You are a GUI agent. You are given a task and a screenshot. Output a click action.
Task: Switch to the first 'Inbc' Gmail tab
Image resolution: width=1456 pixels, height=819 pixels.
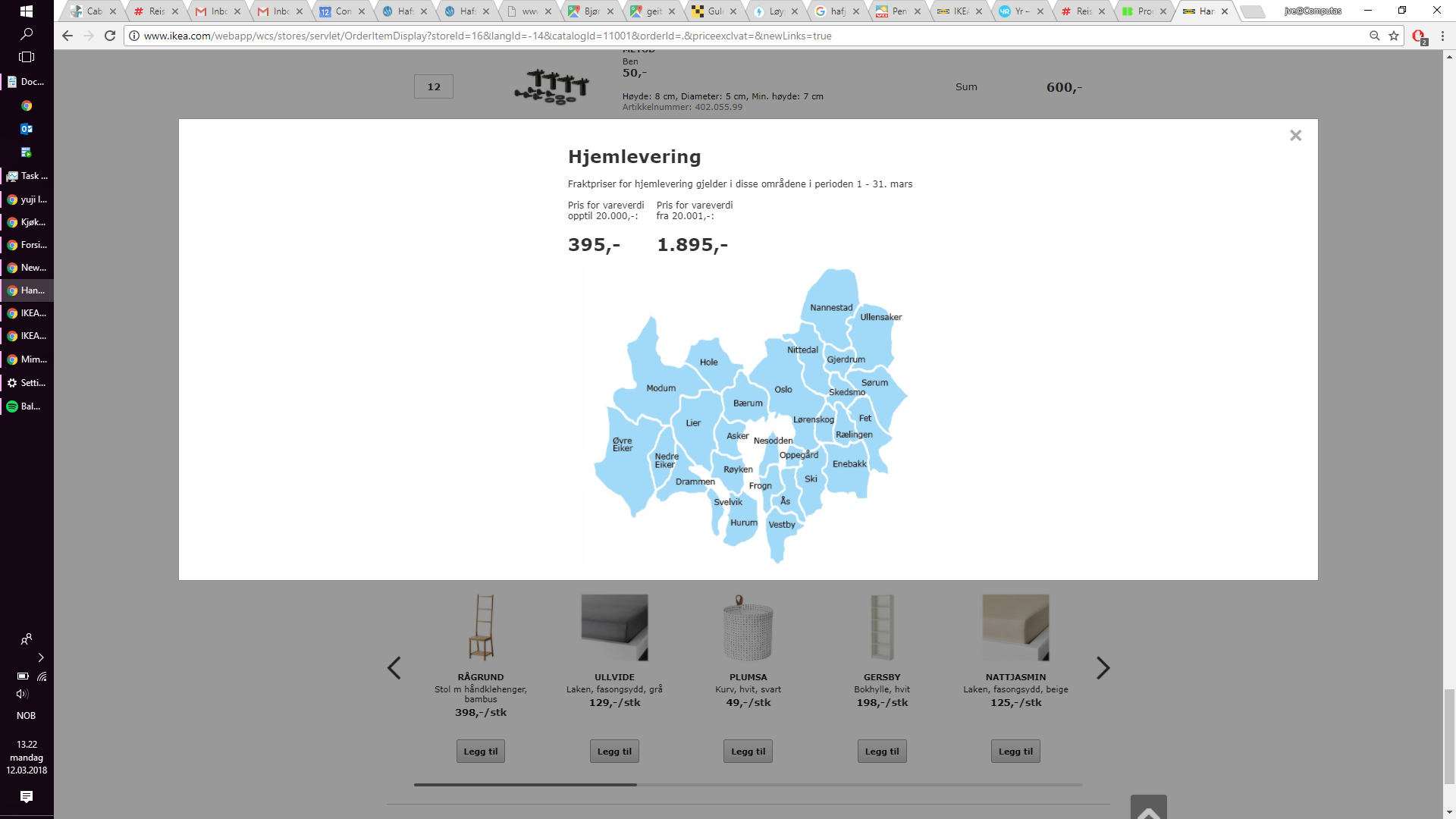[x=219, y=11]
